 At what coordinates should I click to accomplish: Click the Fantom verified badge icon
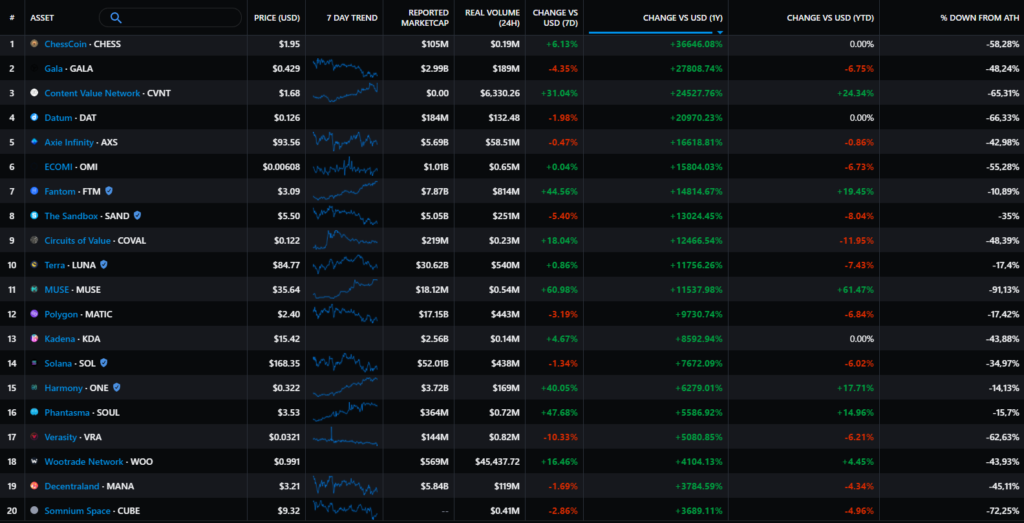(109, 191)
